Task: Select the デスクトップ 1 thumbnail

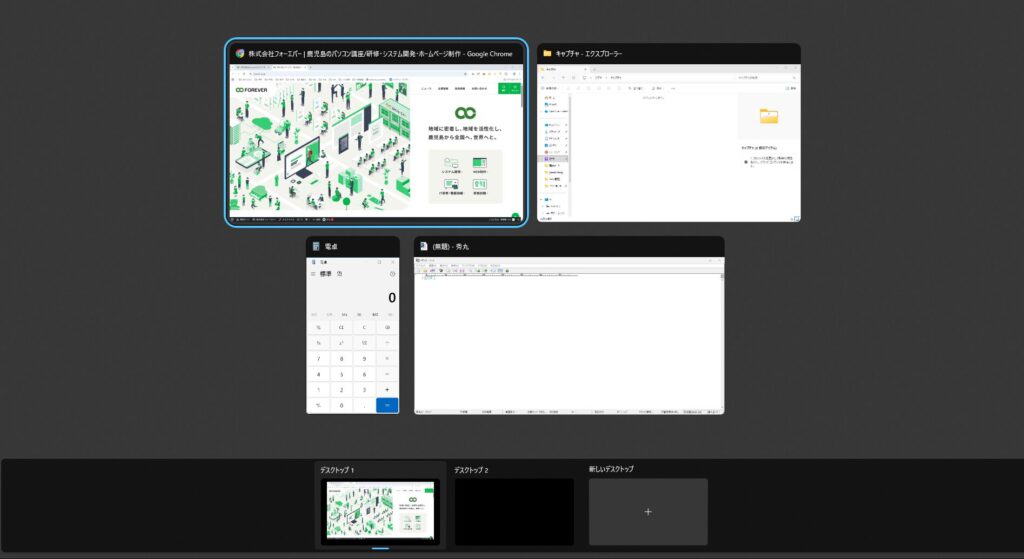Action: coord(380,512)
